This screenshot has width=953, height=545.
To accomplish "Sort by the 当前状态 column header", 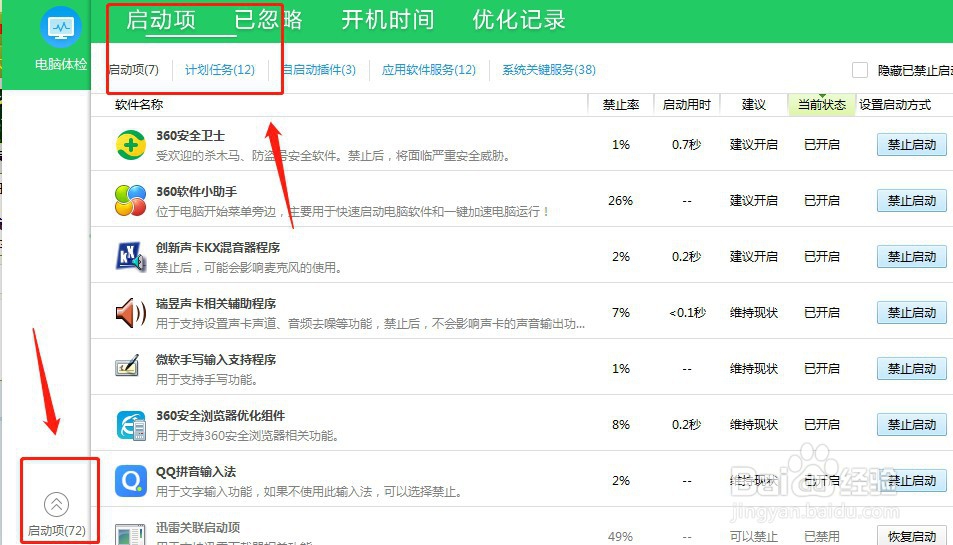I will tap(822, 105).
